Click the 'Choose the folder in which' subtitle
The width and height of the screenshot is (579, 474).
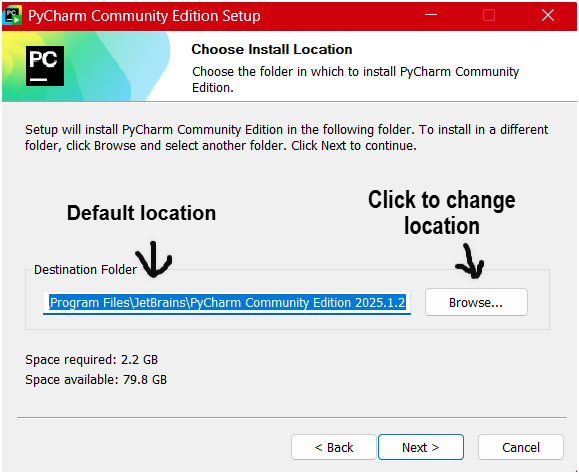[355, 79]
